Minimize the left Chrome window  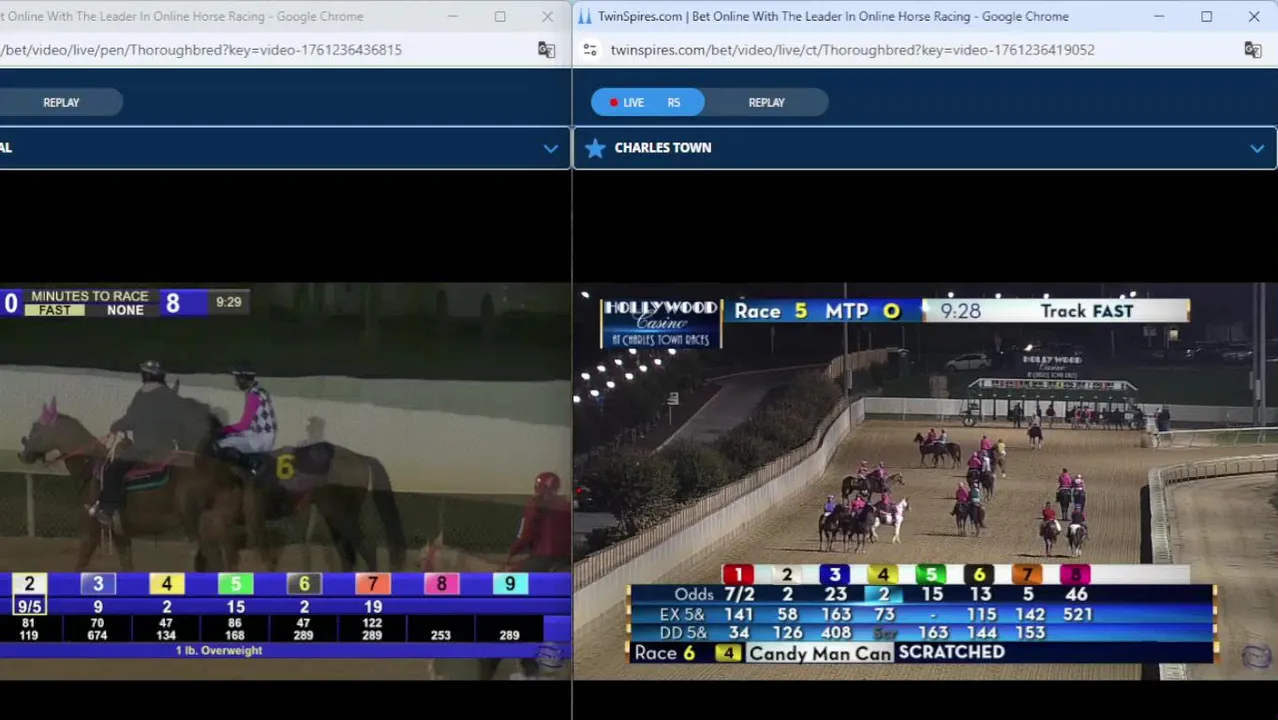tap(452, 16)
